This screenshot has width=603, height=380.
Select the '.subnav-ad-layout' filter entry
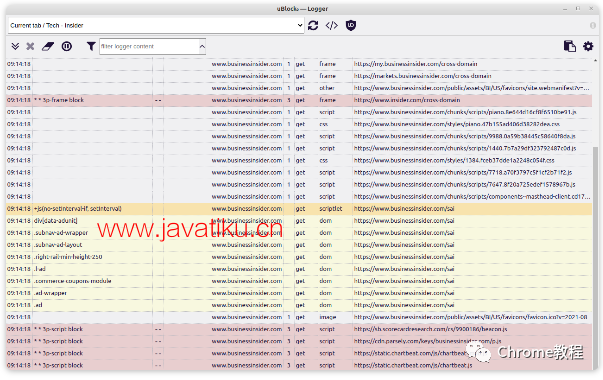58,245
